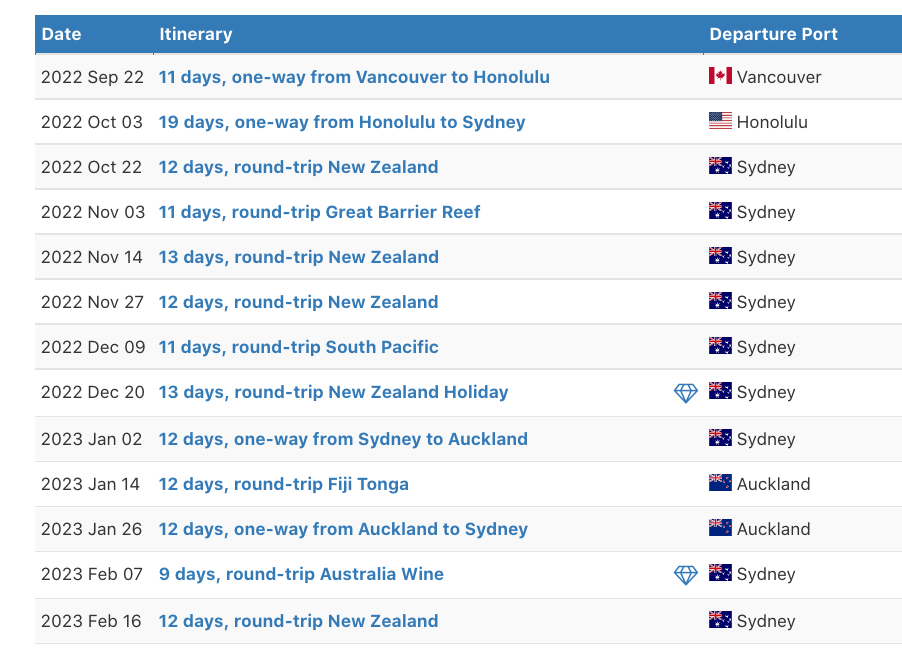Open 11 days Great Barrier Reef itinerary
Image resolution: width=902 pixels, height=650 pixels.
319,212
